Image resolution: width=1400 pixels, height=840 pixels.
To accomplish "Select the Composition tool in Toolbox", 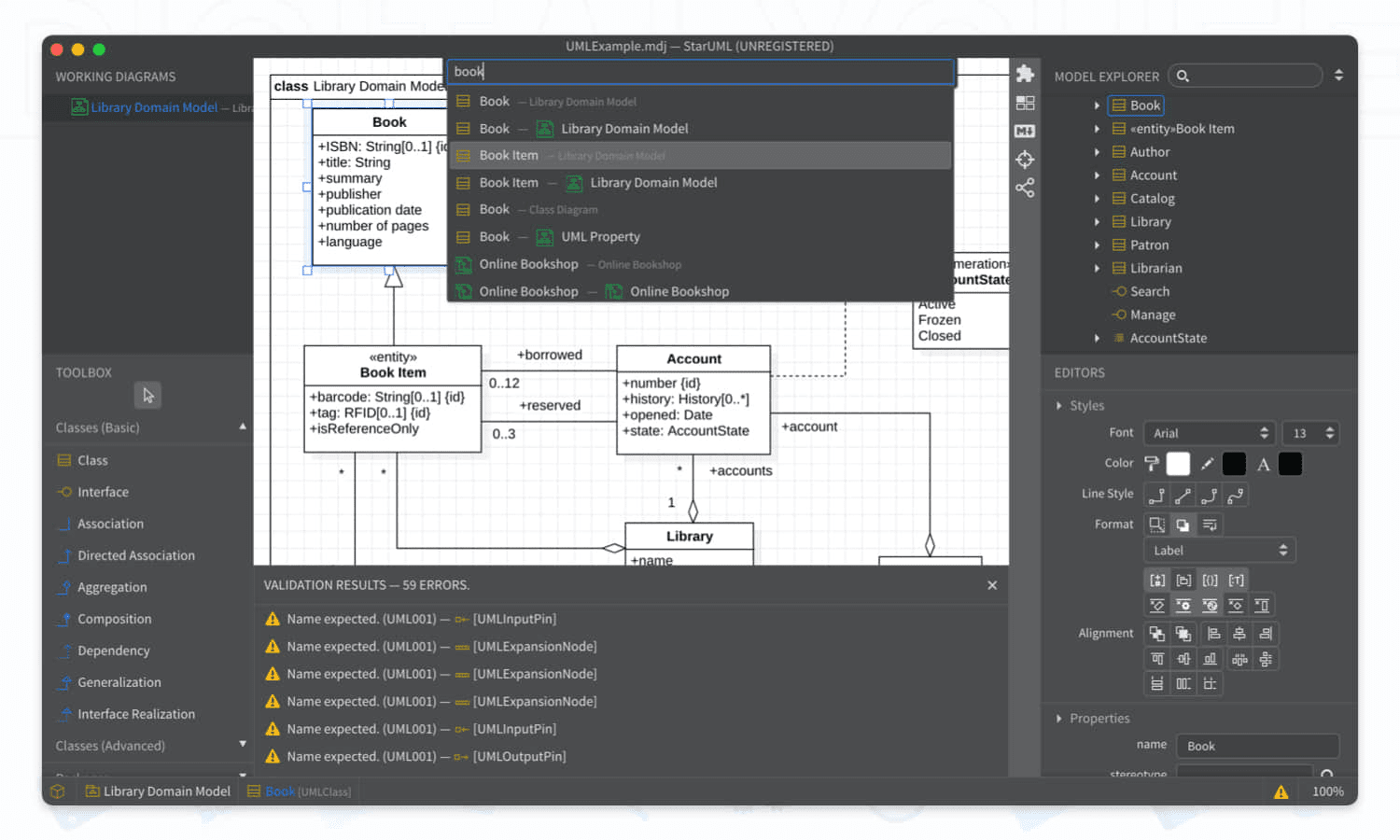I will pyautogui.click(x=114, y=619).
